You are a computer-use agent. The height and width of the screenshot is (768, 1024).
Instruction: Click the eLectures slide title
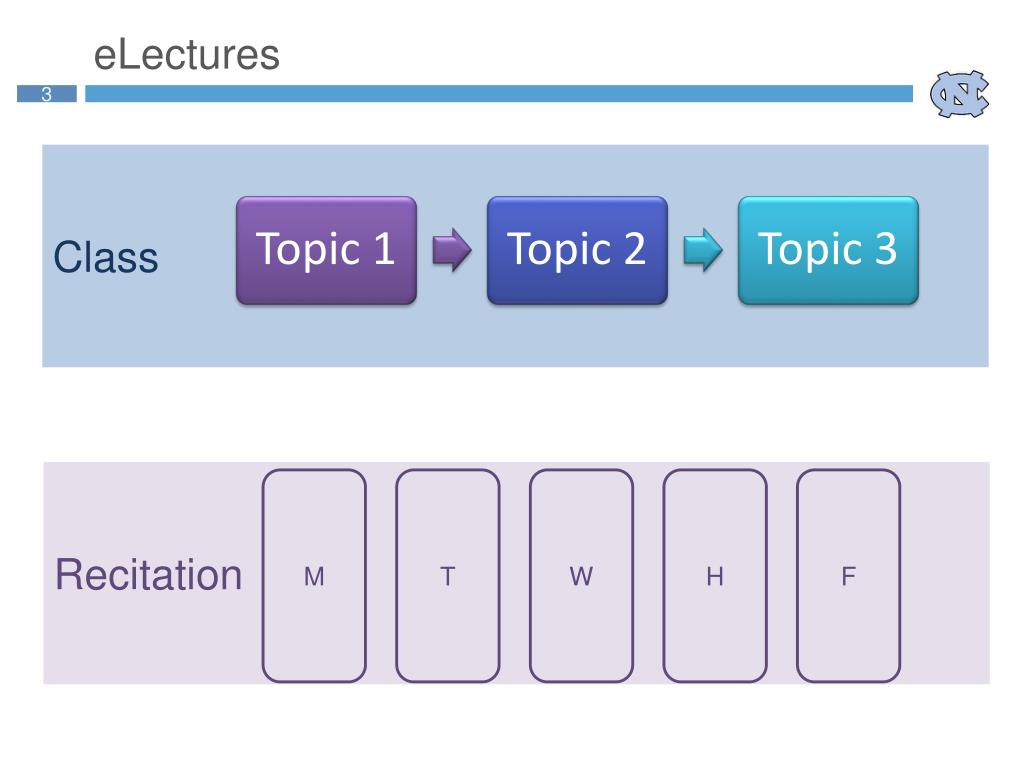click(187, 54)
